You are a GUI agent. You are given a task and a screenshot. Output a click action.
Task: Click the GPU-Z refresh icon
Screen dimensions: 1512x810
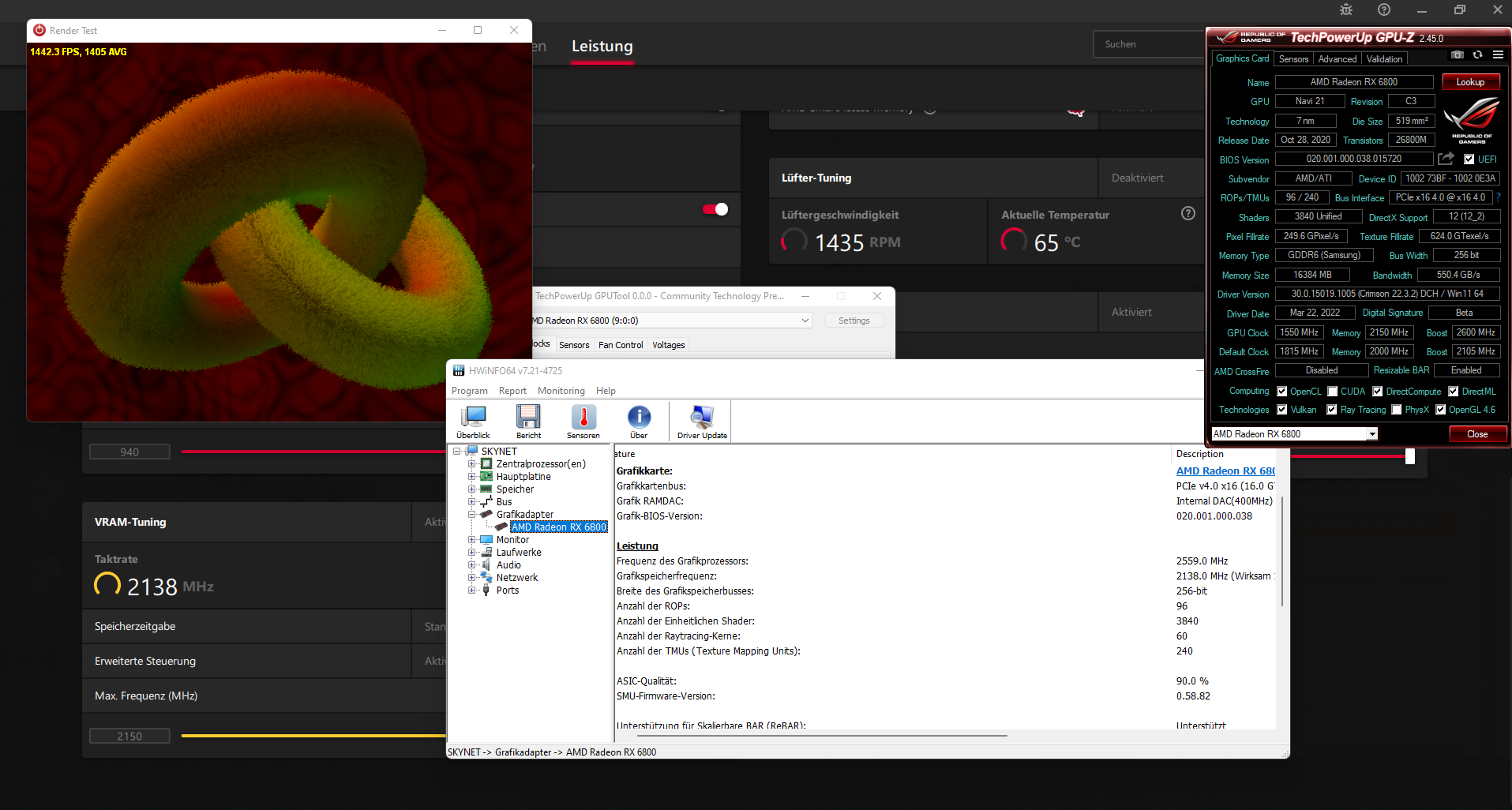click(x=1477, y=55)
